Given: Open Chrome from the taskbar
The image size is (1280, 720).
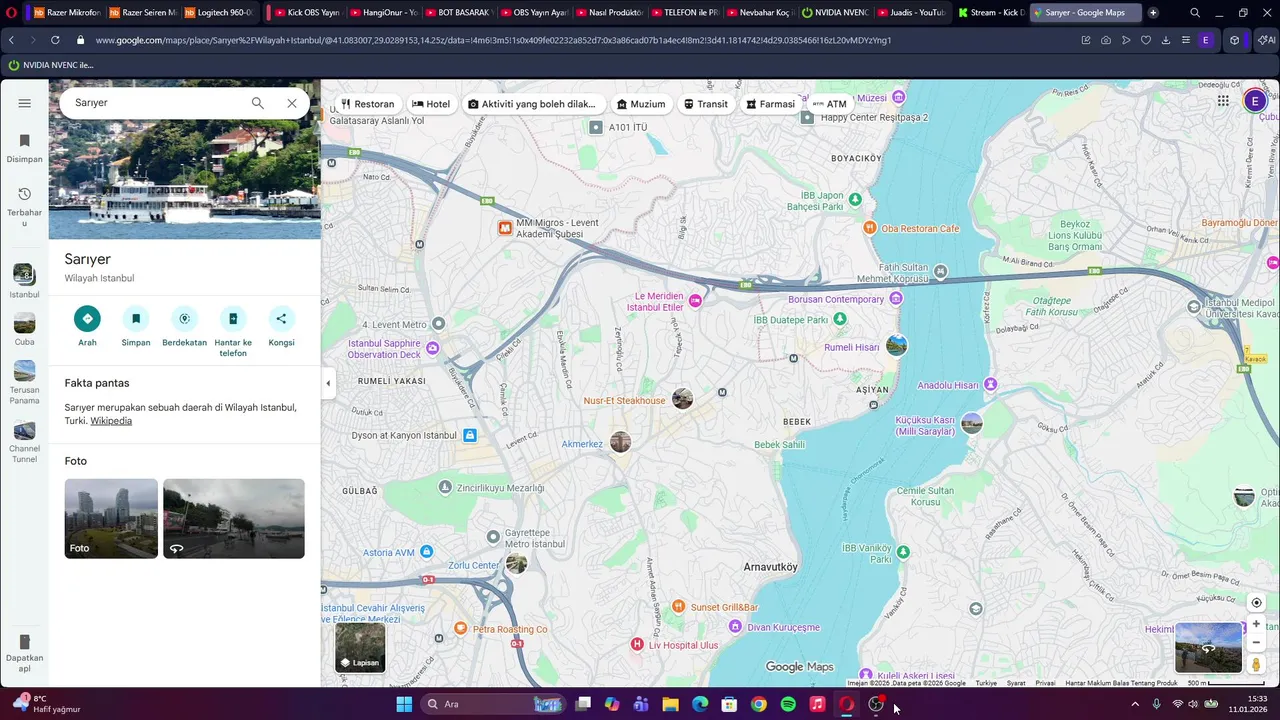Looking at the screenshot, I should click(759, 704).
